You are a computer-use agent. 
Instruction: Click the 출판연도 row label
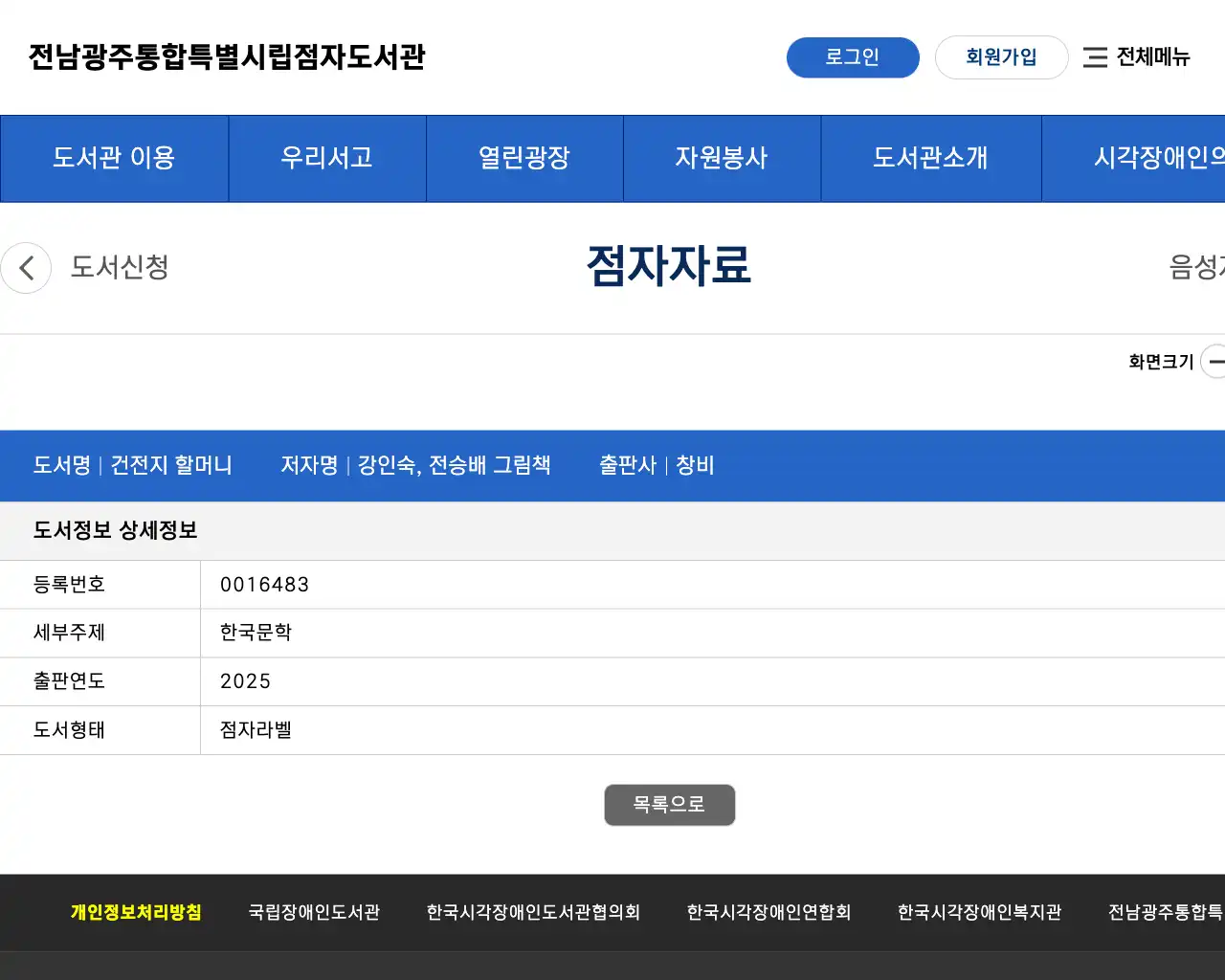(x=69, y=681)
